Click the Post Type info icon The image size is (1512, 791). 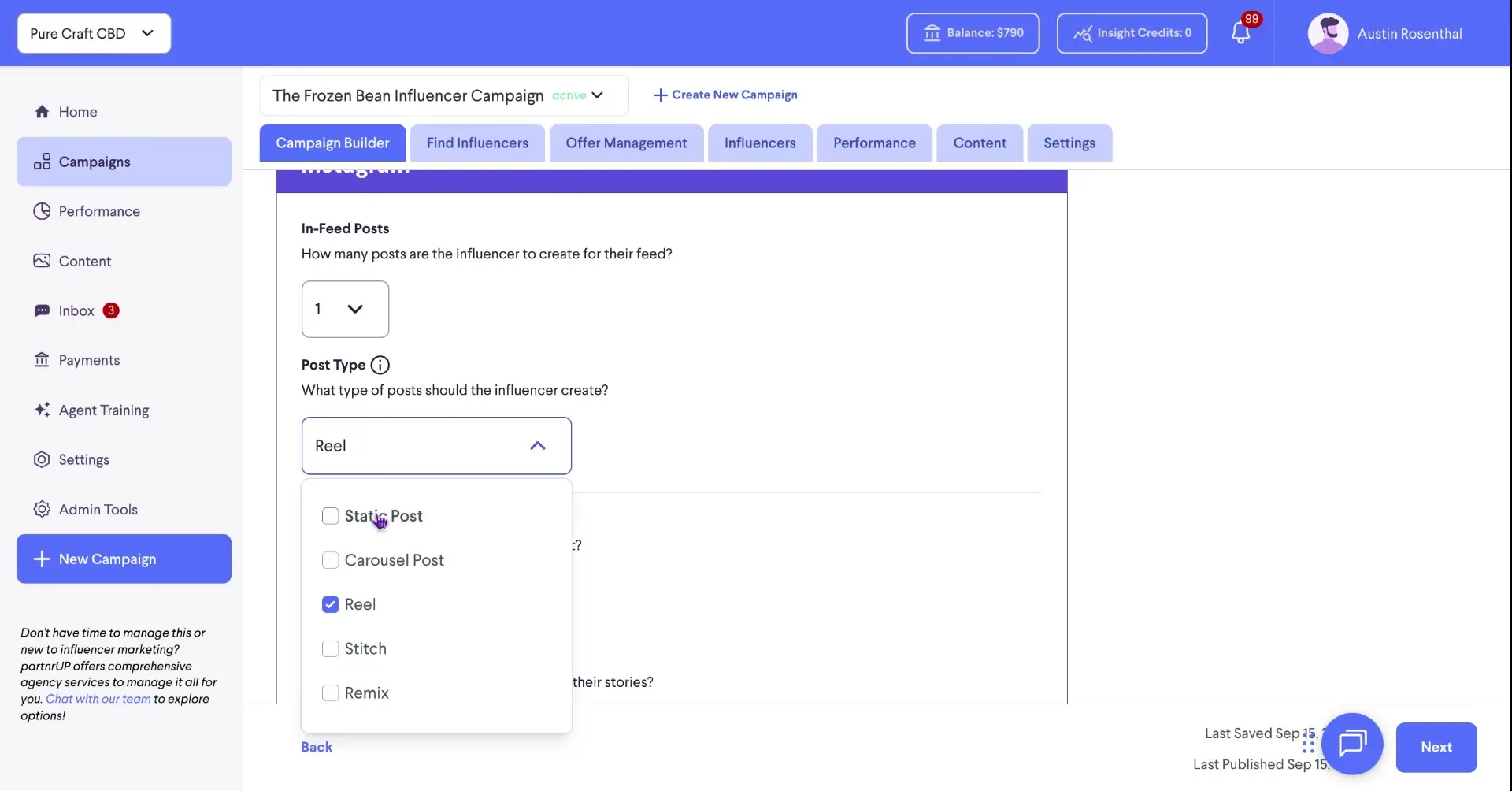[x=380, y=365]
